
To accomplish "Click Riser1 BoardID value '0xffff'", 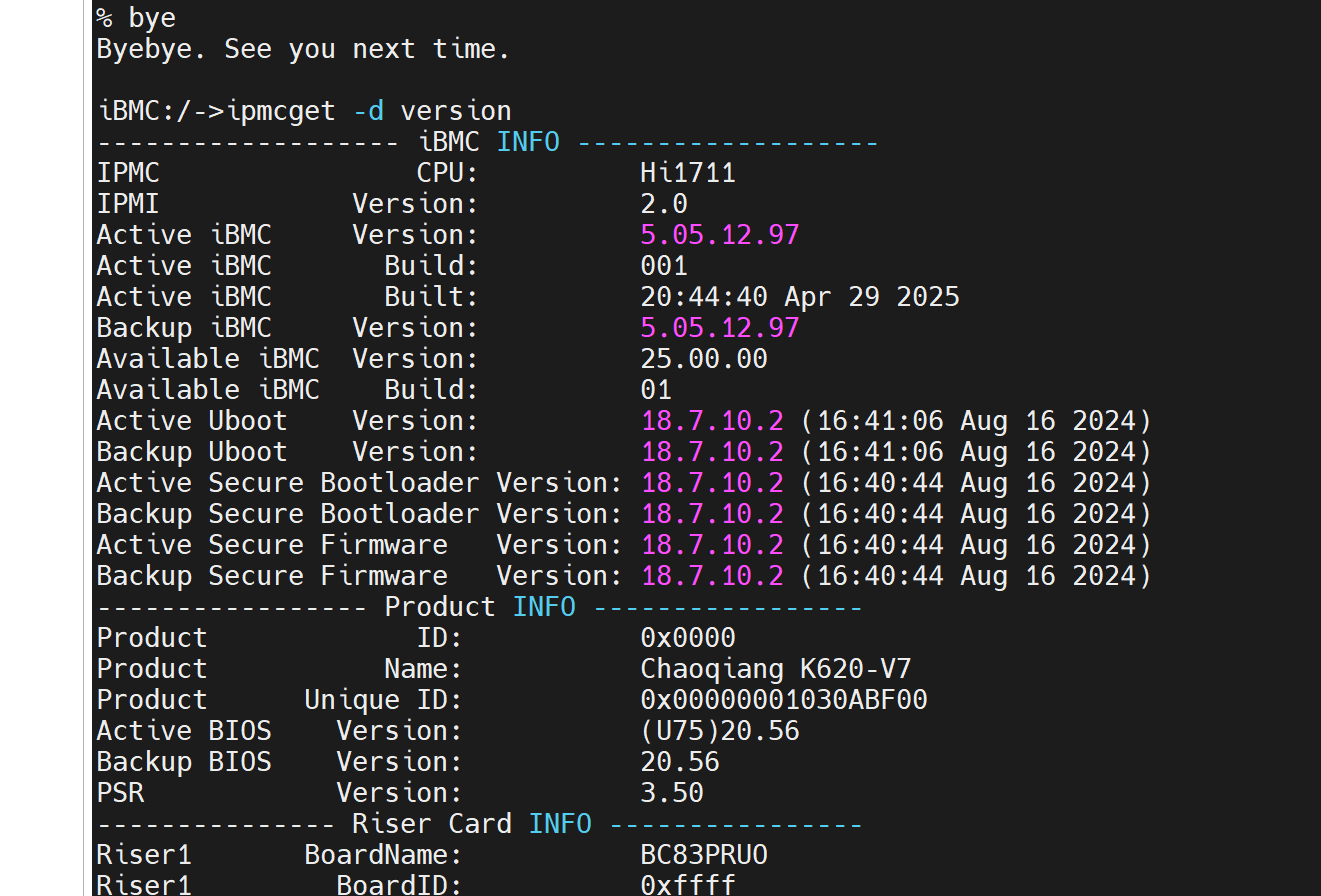I will tap(688, 885).
